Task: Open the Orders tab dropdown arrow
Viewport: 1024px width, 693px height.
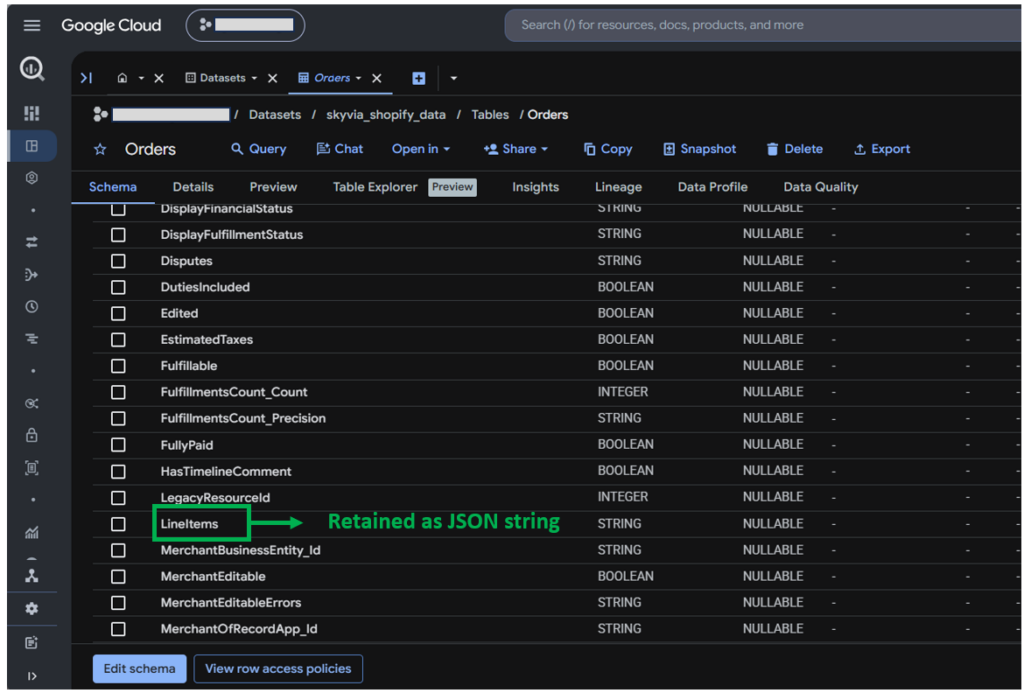Action: [359, 78]
